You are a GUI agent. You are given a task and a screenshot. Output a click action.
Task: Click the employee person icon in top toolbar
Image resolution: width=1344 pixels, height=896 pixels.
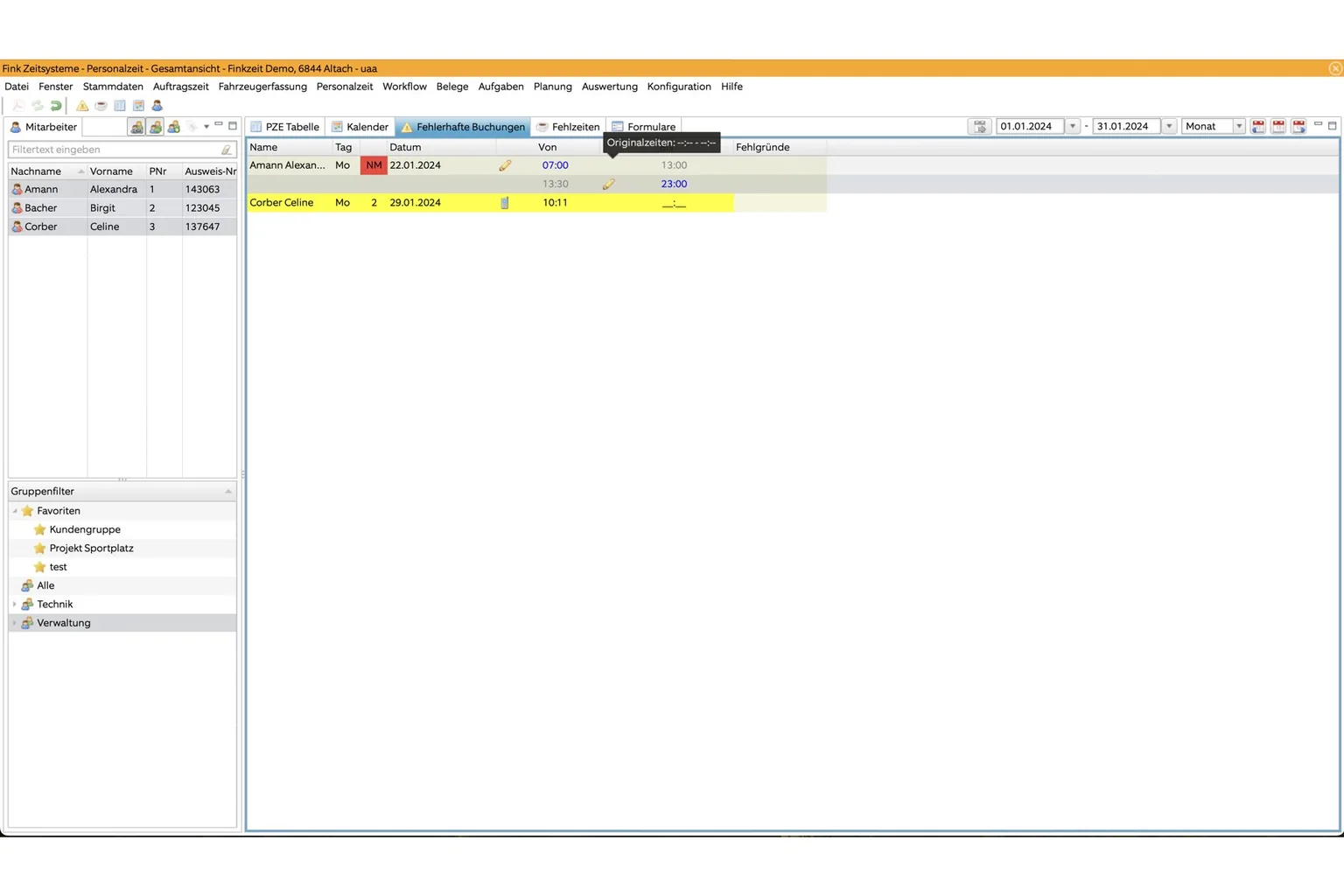[157, 106]
